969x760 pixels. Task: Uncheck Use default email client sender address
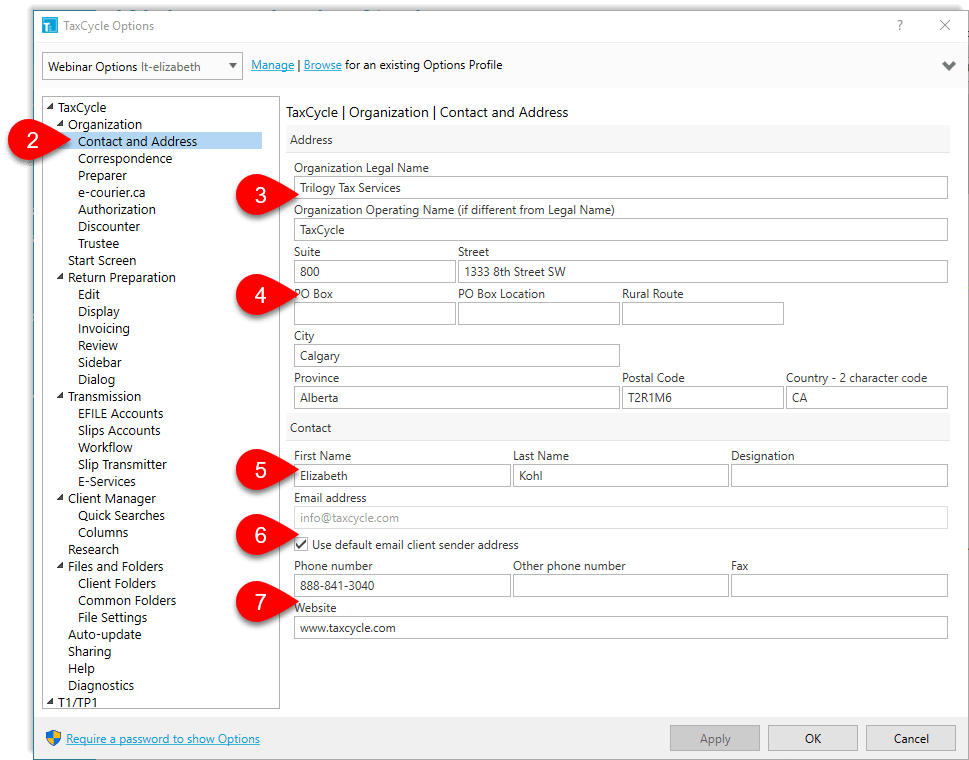tap(301, 544)
